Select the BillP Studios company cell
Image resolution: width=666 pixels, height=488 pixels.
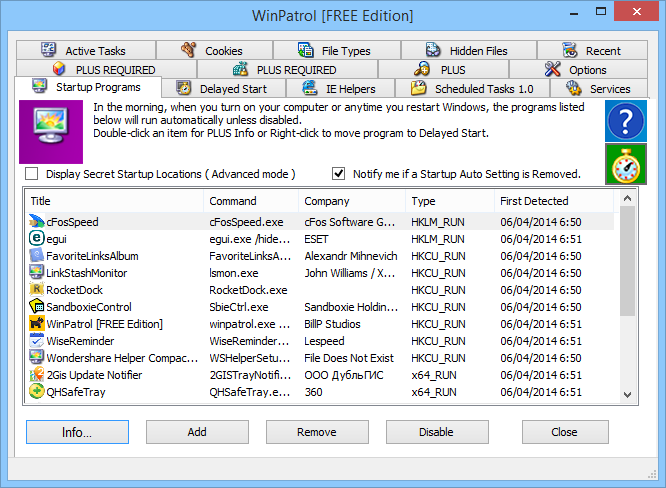tap(332, 324)
